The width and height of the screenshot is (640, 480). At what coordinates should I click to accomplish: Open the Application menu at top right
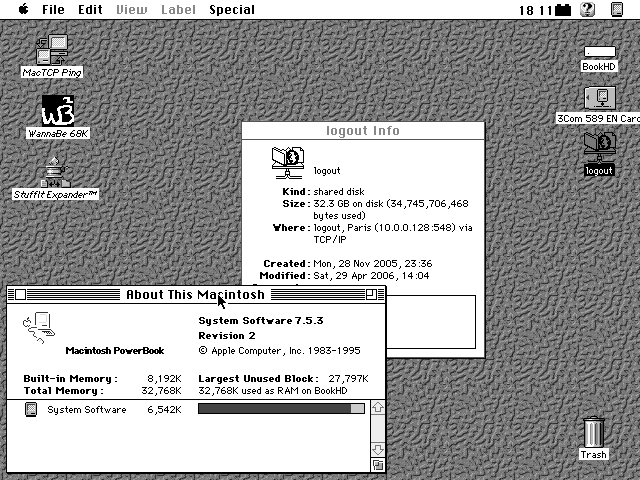pos(617,10)
